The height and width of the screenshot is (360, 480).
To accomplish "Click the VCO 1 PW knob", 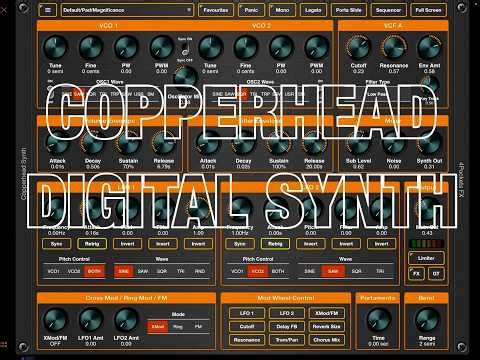I will coord(126,48).
